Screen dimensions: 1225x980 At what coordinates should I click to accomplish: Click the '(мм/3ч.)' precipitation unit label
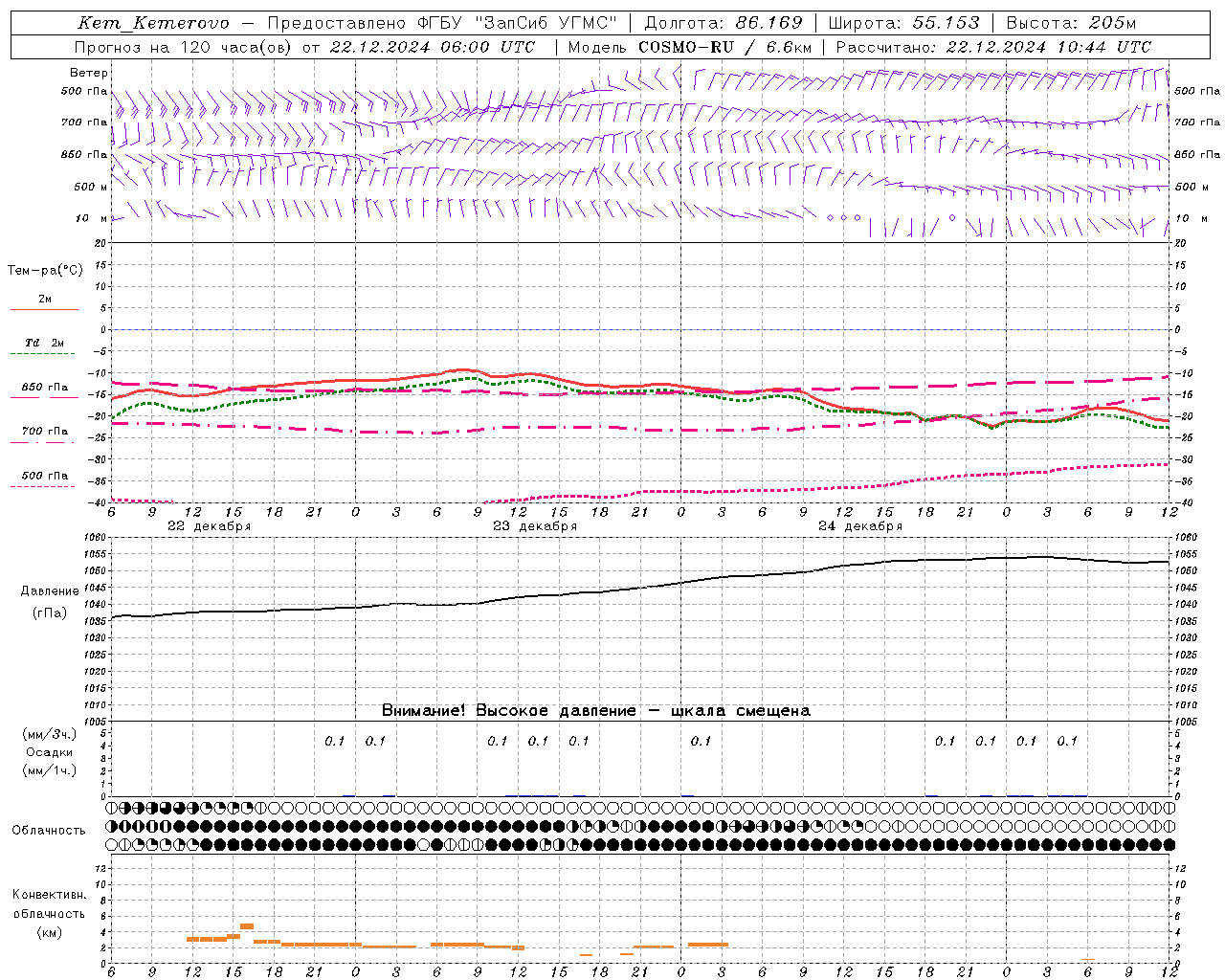pyautogui.click(x=50, y=734)
